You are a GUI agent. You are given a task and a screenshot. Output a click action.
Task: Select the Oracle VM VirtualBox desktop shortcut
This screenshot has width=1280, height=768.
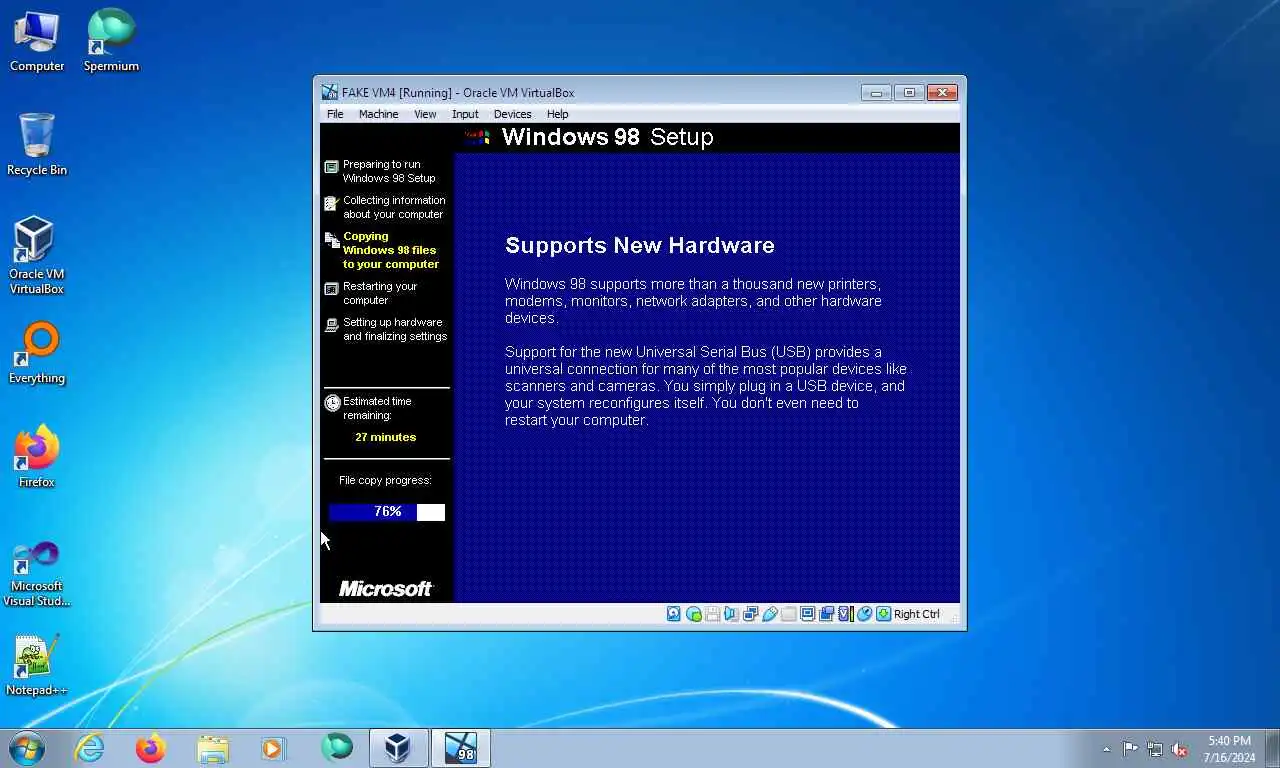pos(37,256)
